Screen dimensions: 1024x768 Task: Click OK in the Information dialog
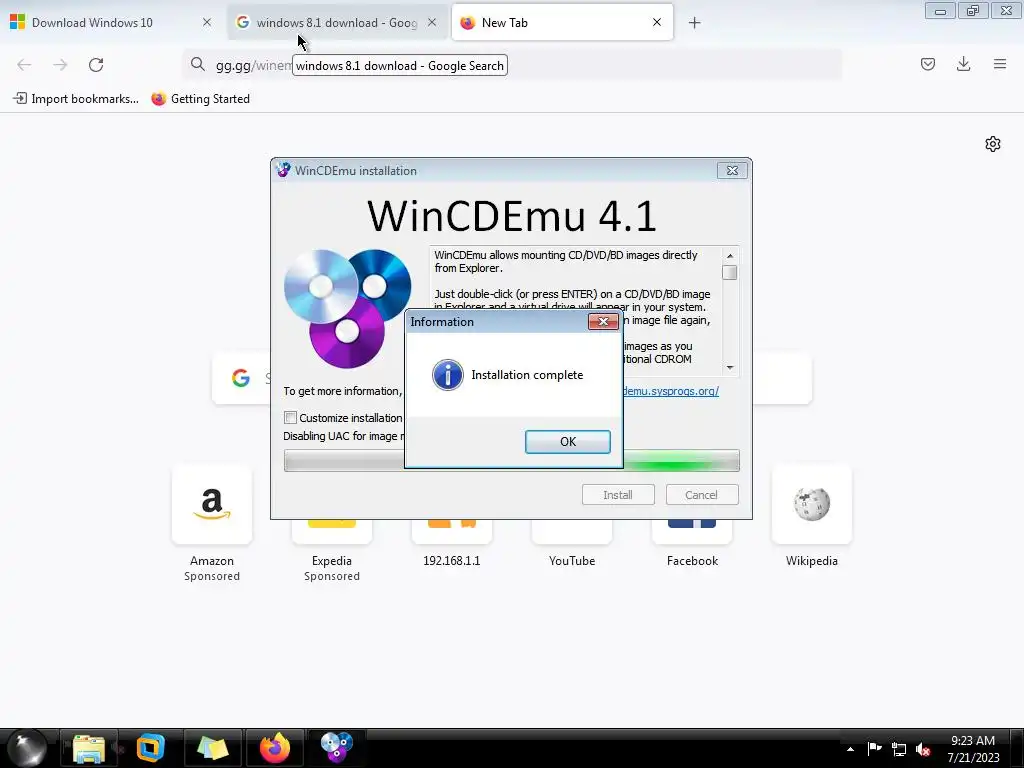tap(568, 441)
